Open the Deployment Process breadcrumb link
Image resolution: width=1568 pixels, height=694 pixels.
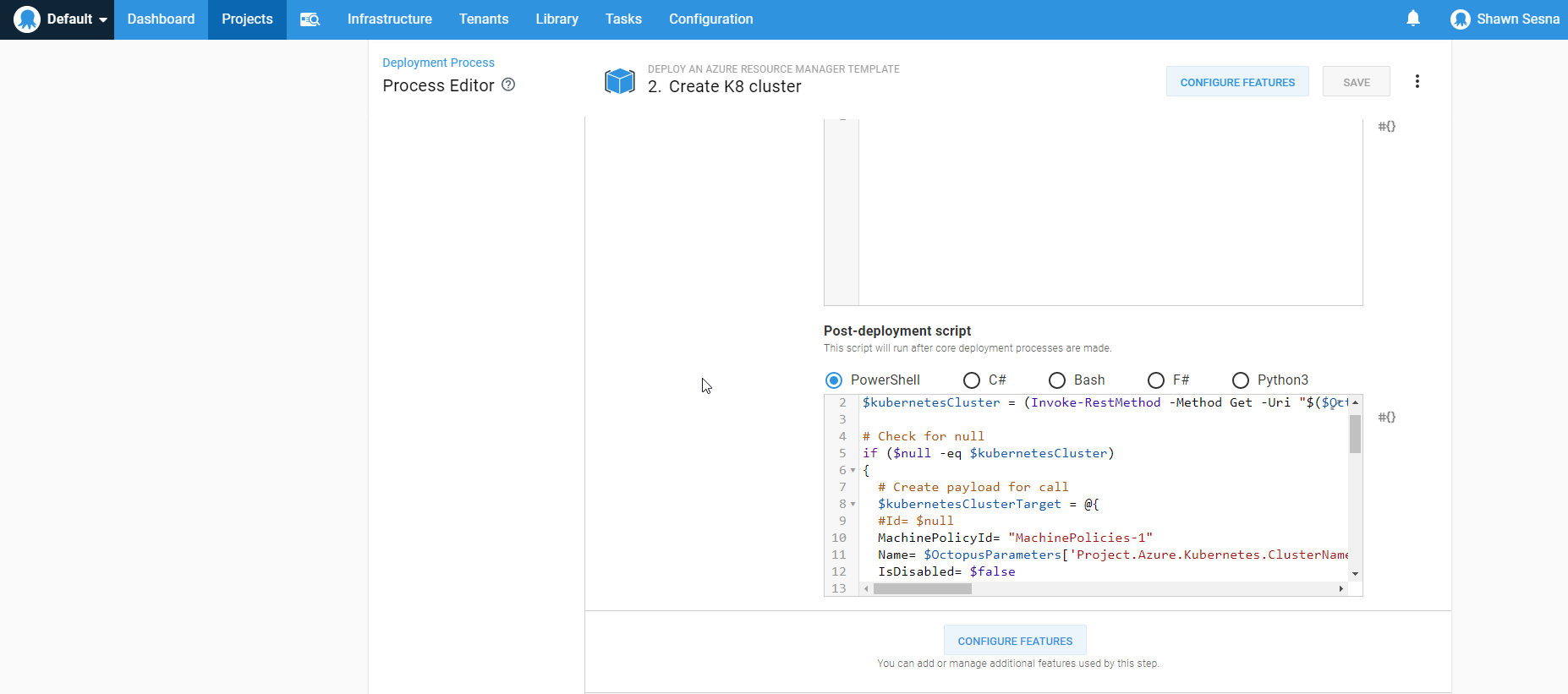[438, 63]
